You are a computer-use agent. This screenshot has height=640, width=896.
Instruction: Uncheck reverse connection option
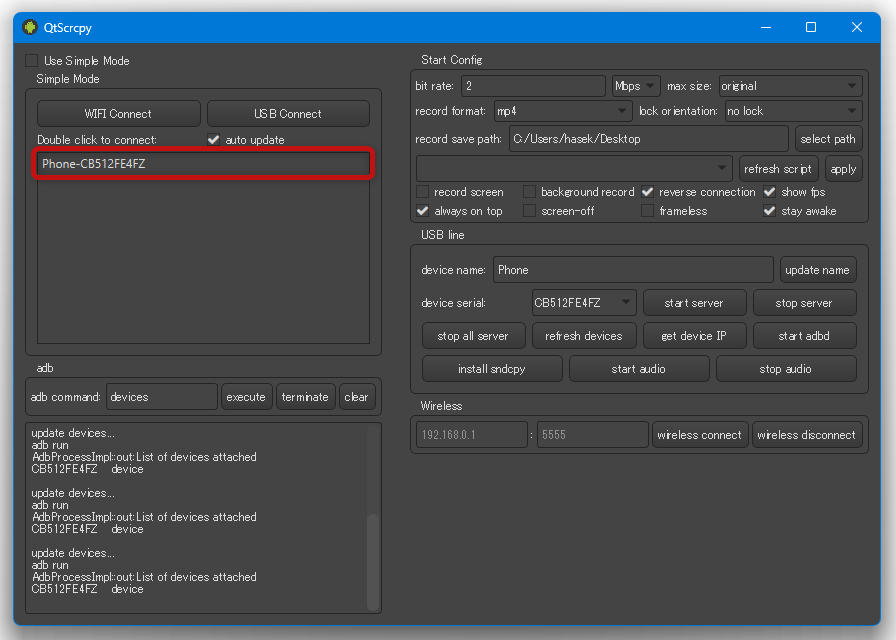tap(647, 191)
